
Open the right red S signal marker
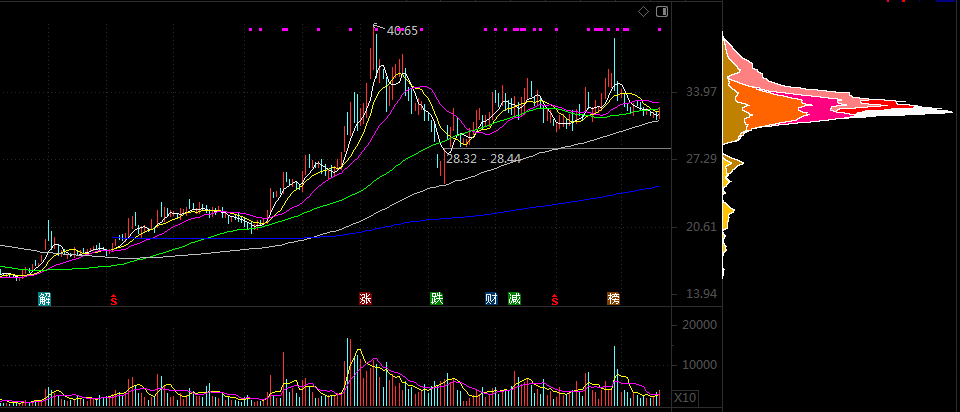pos(555,299)
